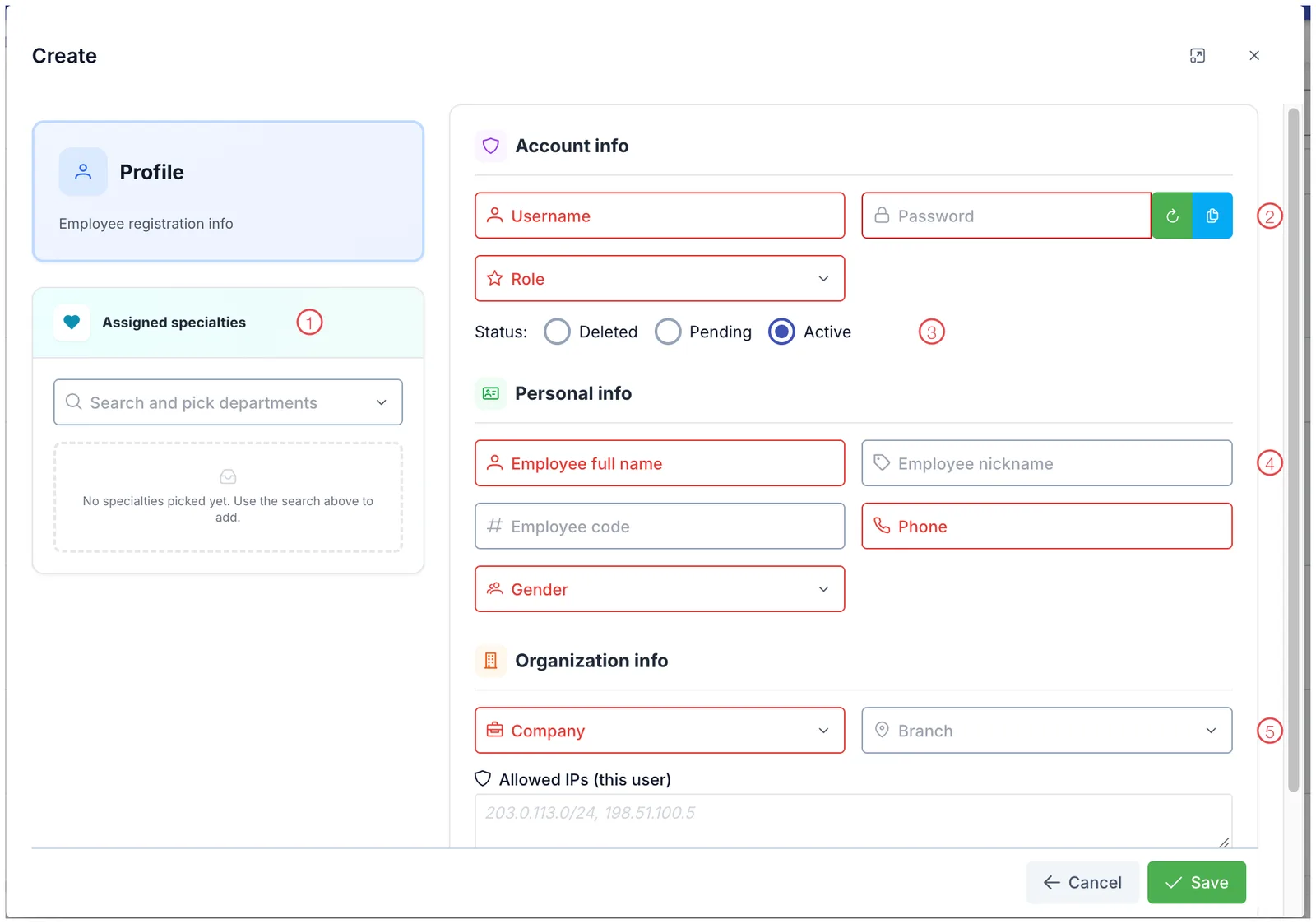Click the Assigned specialties header
1316x924 pixels.
click(x=228, y=323)
